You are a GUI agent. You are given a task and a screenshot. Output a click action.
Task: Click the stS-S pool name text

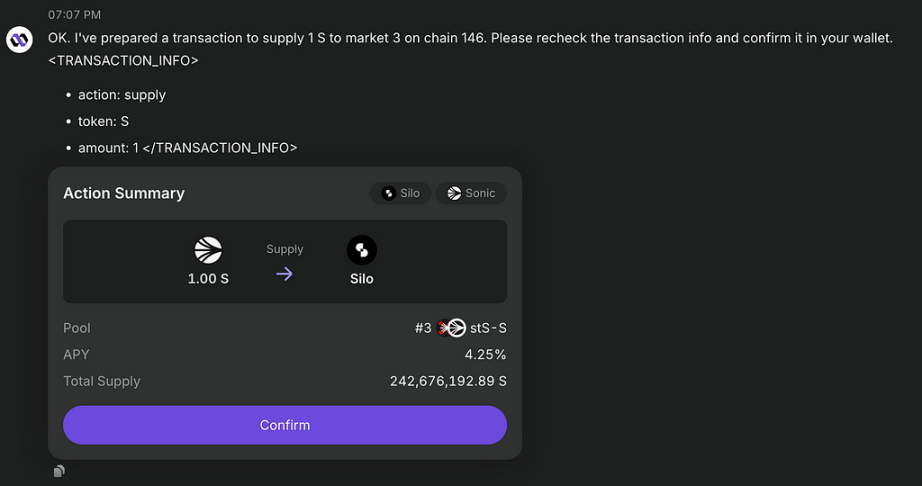(x=488, y=328)
